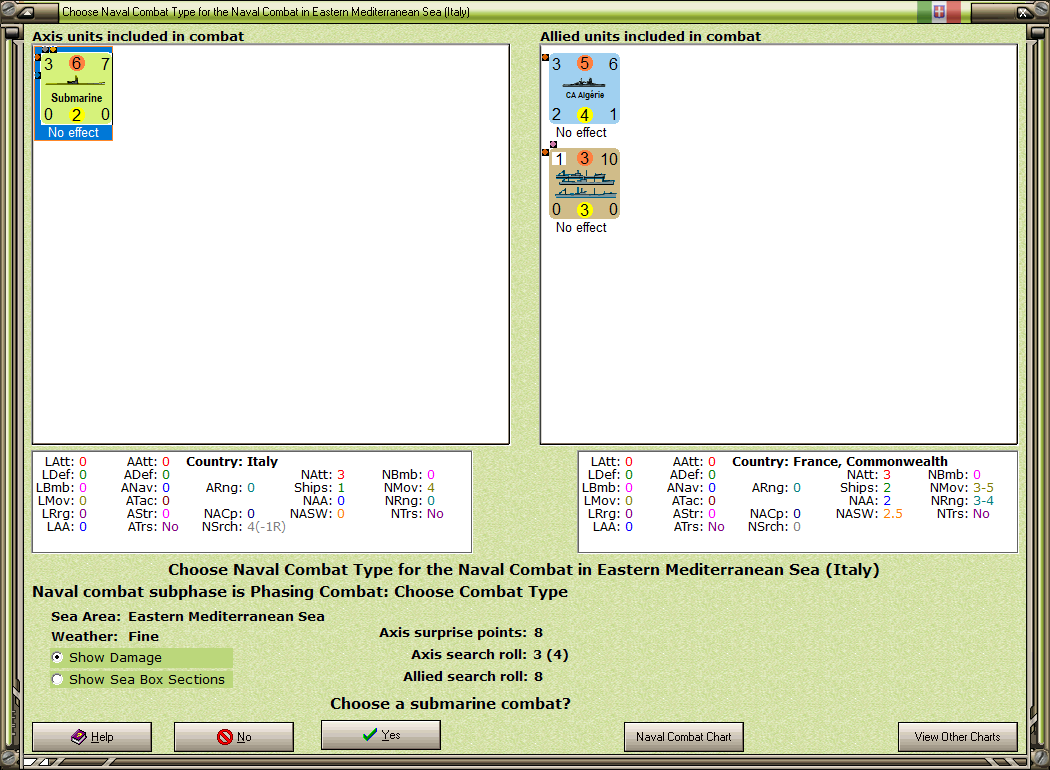Click 'Axis units included in combat' heading

(138, 36)
